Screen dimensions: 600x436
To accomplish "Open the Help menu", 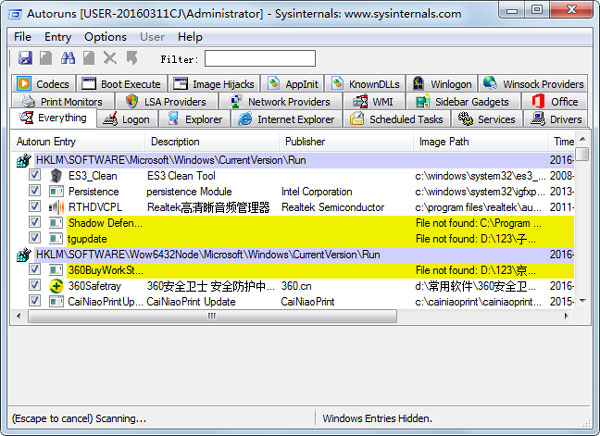I will (190, 37).
